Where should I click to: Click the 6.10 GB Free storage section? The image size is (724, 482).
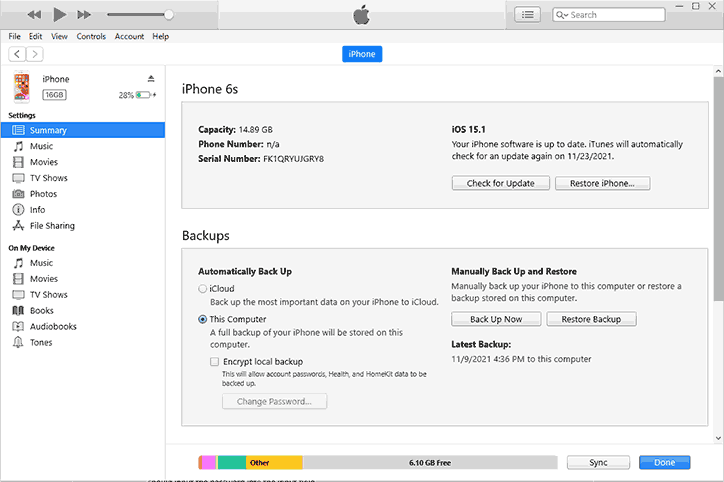pos(430,463)
